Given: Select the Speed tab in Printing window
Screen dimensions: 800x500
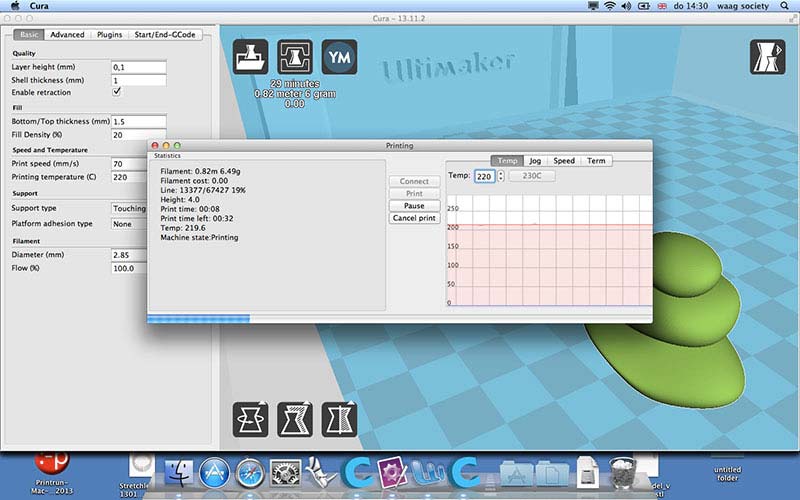Looking at the screenshot, I should tap(564, 161).
